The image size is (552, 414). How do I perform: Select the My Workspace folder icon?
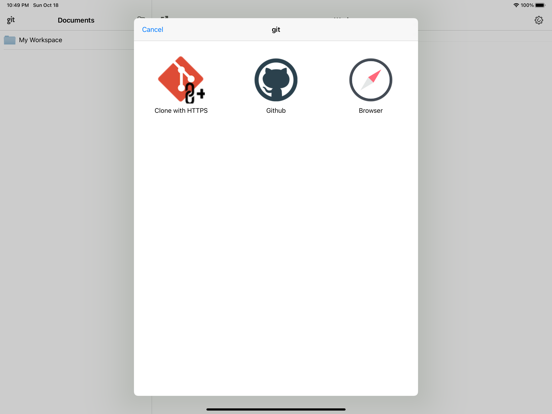(x=10, y=40)
